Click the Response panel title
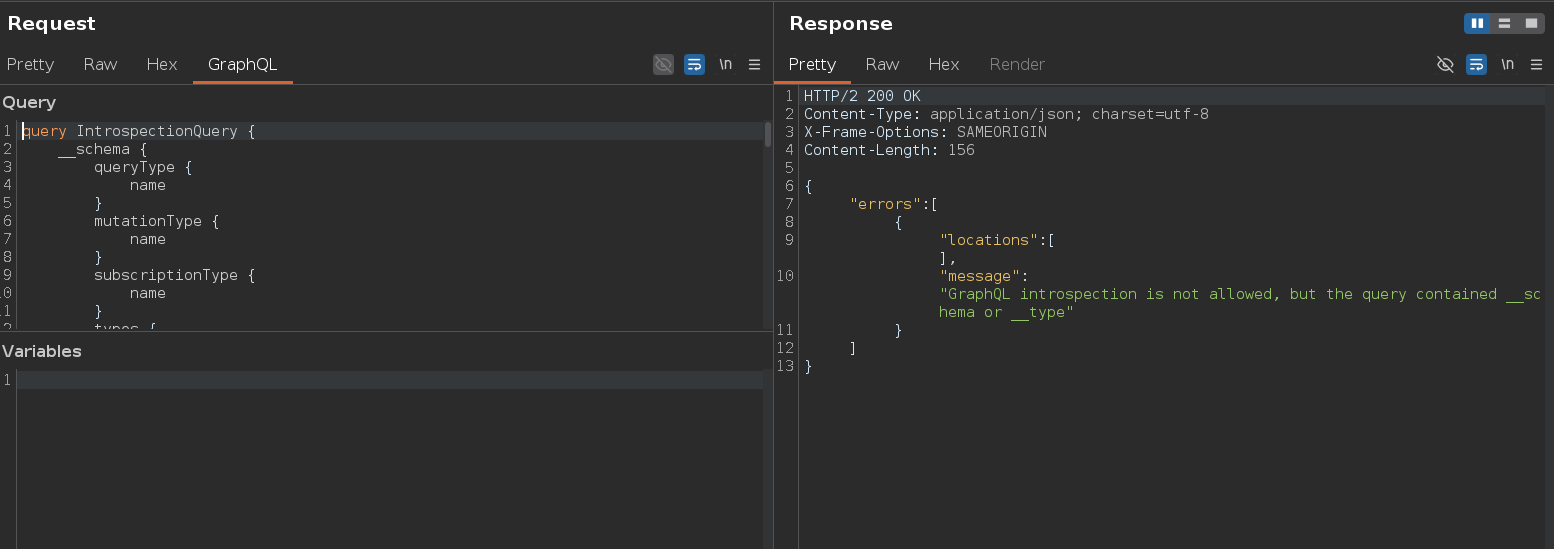 841,23
